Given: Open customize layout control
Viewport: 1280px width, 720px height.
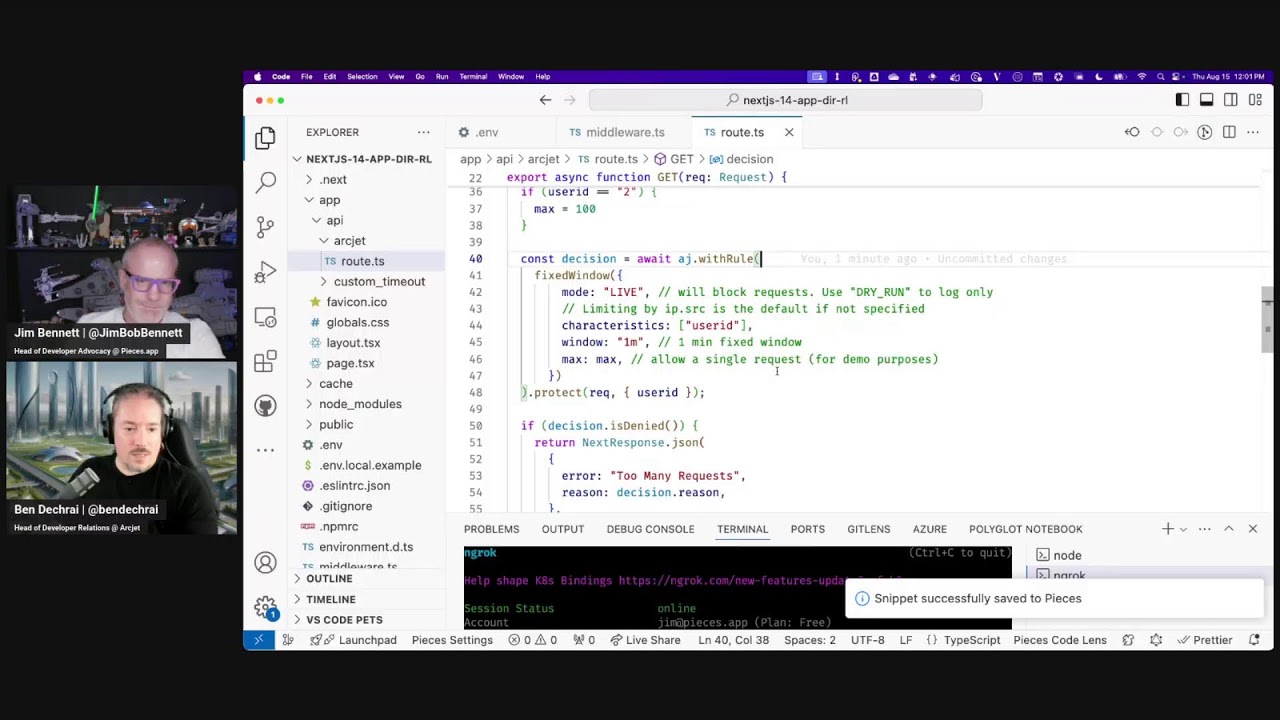Looking at the screenshot, I should (1255, 100).
